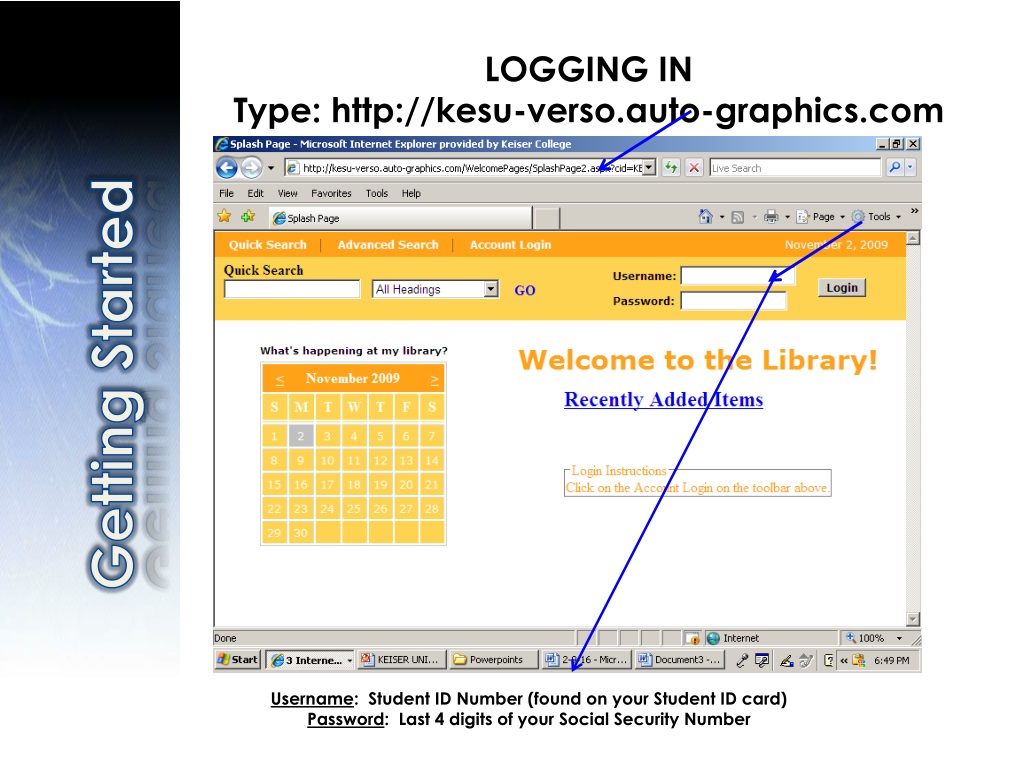Open the View menu
The width and height of the screenshot is (1024, 768).
tap(287, 193)
